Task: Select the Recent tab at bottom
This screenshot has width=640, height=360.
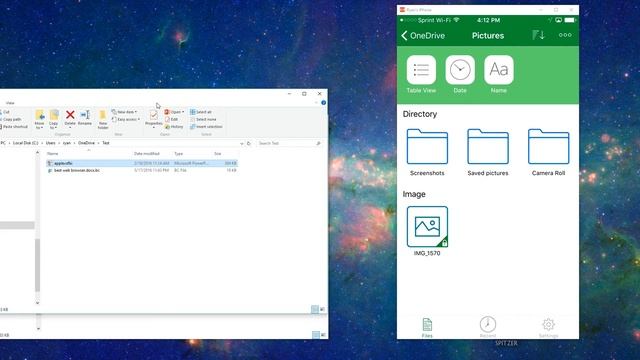Action: [x=487, y=327]
